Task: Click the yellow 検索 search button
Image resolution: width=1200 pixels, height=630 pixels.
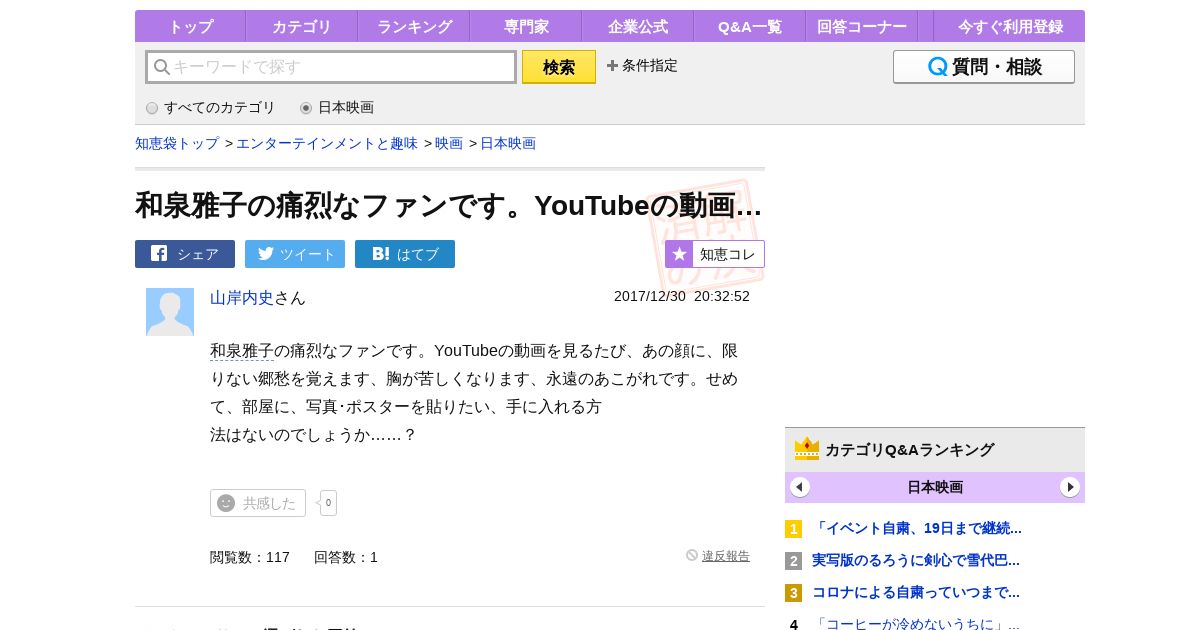Action: tap(559, 67)
